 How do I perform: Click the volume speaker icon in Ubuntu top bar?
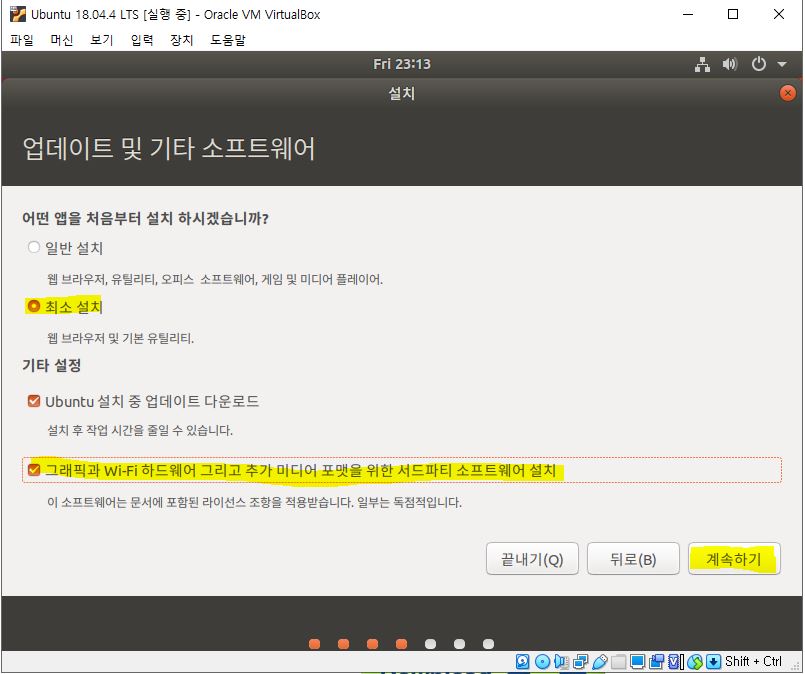[x=730, y=64]
